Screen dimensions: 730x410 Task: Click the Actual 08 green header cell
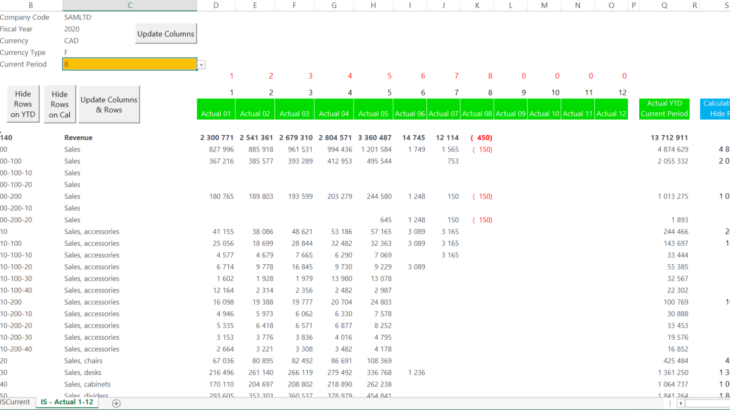pos(477,109)
